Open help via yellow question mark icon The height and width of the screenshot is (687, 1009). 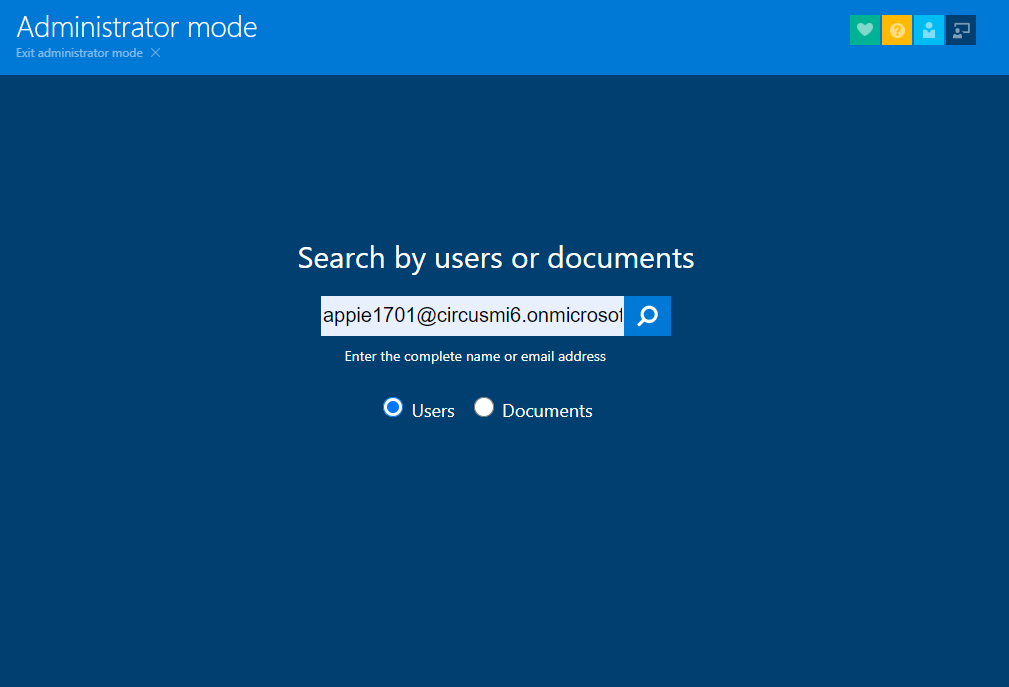click(897, 30)
